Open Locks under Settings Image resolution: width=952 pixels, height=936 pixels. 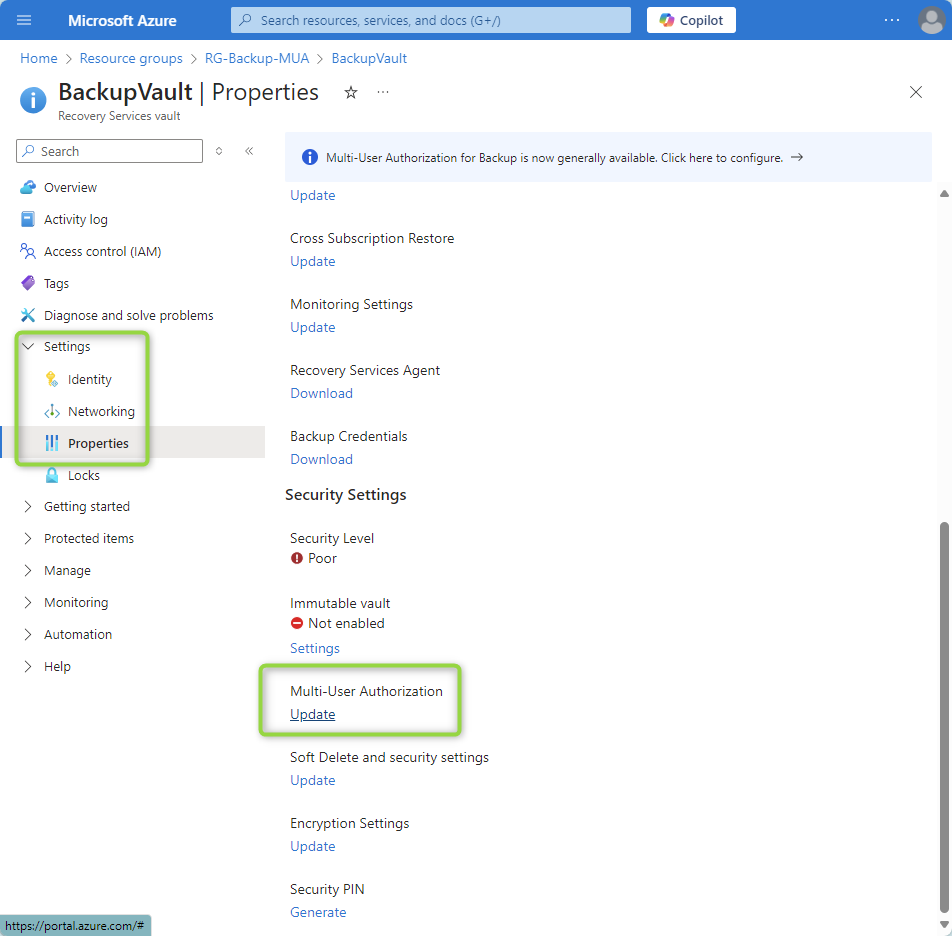click(x=83, y=475)
